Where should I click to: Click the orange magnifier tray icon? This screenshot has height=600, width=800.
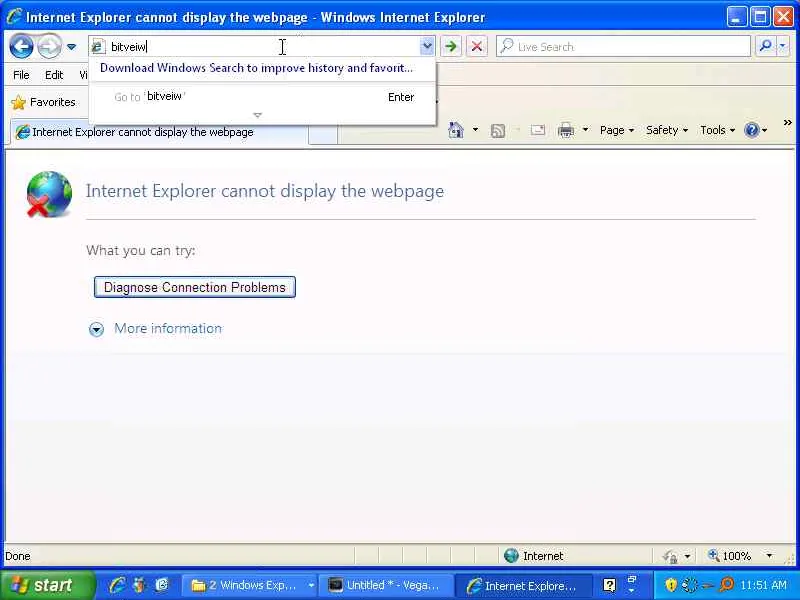point(726,585)
